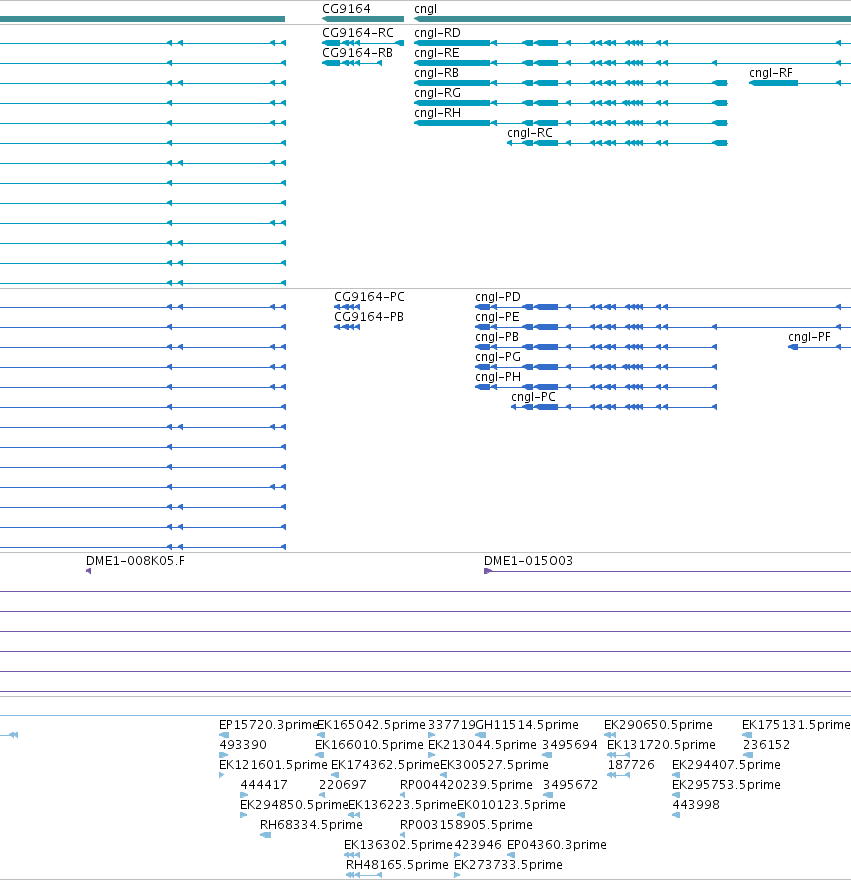Viewport: 851px width, 880px height.
Task: Pick the cngl-PD protein label
Action: 498,297
